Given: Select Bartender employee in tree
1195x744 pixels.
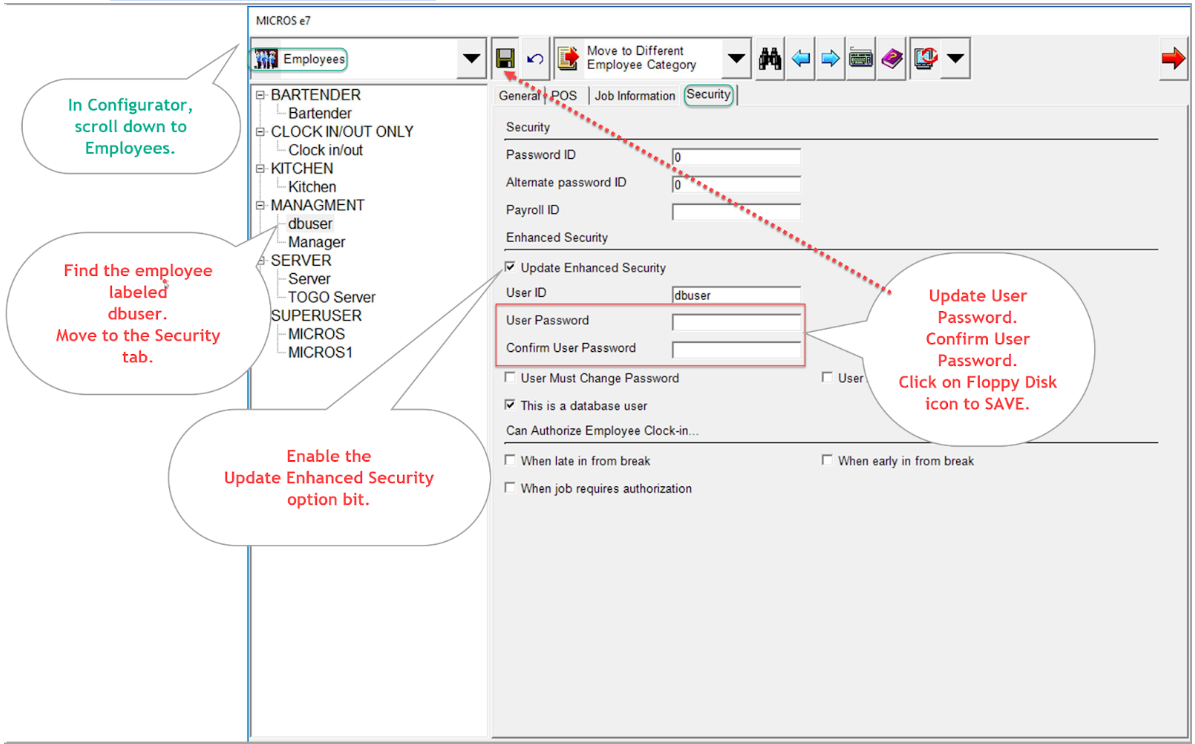Looking at the screenshot, I should click(x=319, y=114).
